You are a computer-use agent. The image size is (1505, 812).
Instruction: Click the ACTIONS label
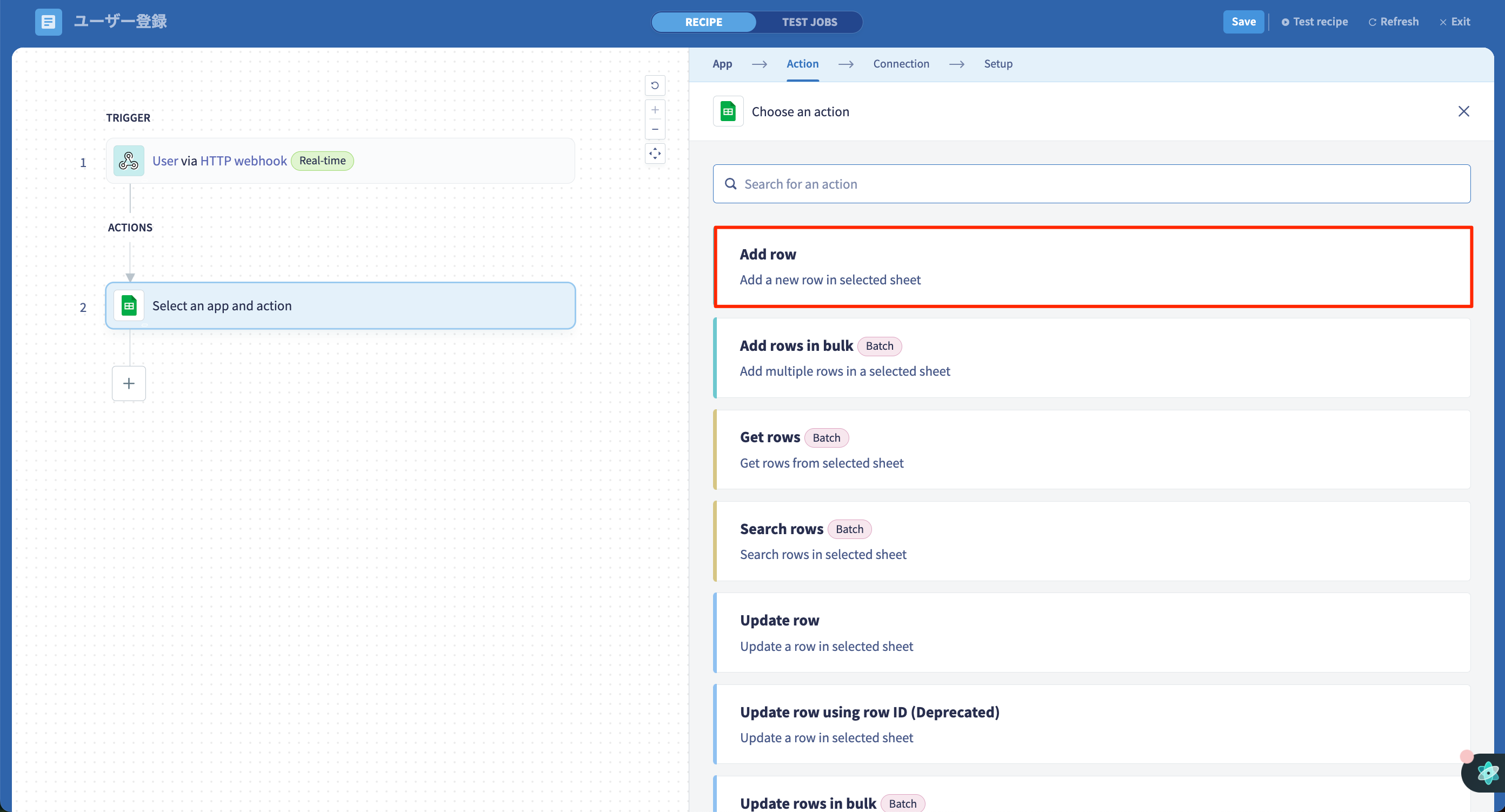click(130, 227)
